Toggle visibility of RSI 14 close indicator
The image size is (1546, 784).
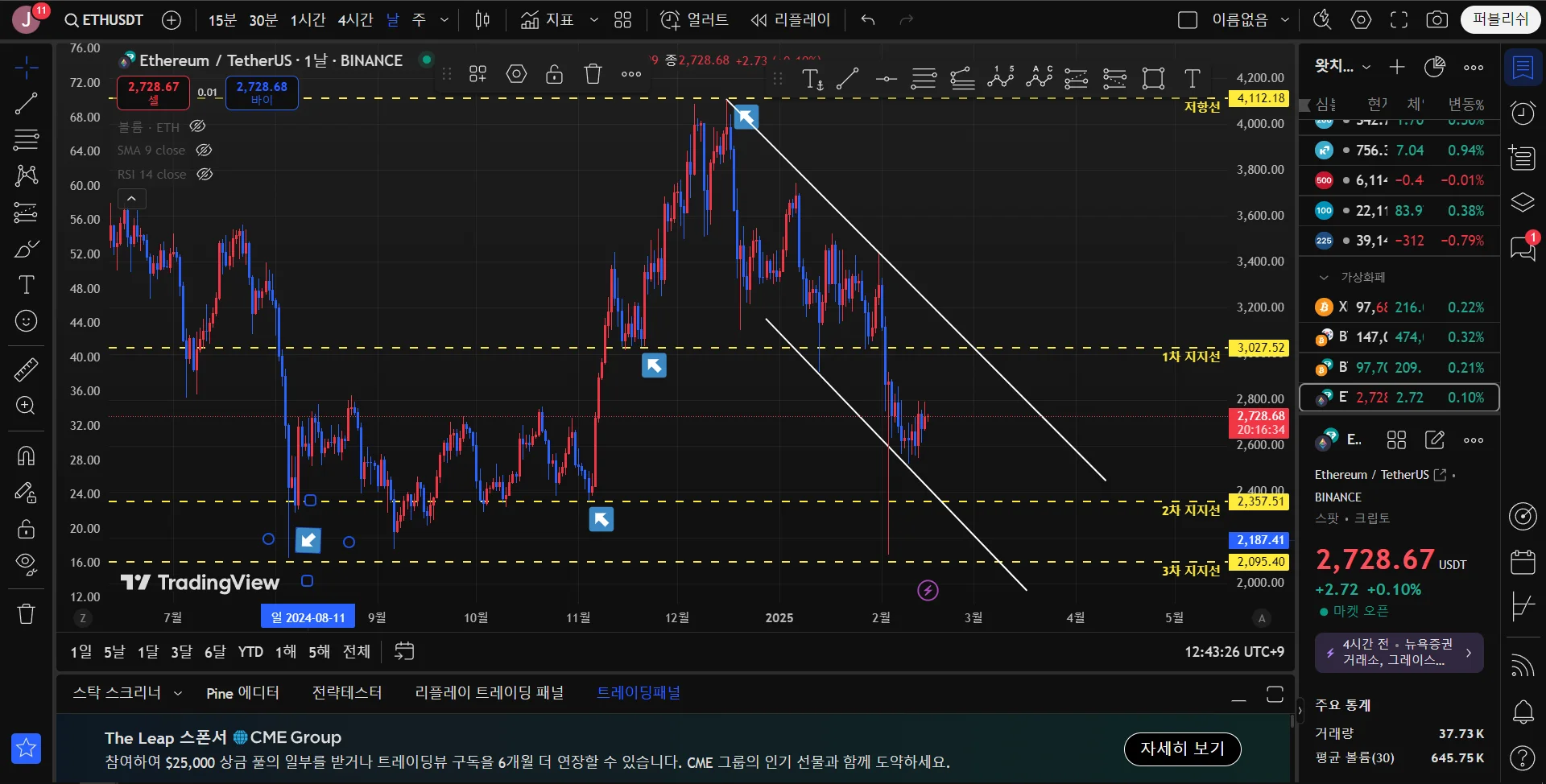pyautogui.click(x=205, y=174)
